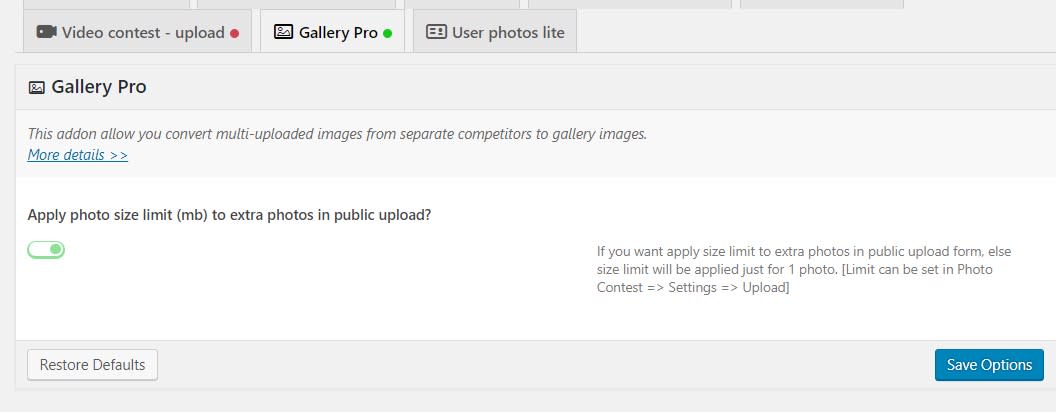
Task: Click the Apply photo size limit (mb) label
Action: click(x=230, y=215)
